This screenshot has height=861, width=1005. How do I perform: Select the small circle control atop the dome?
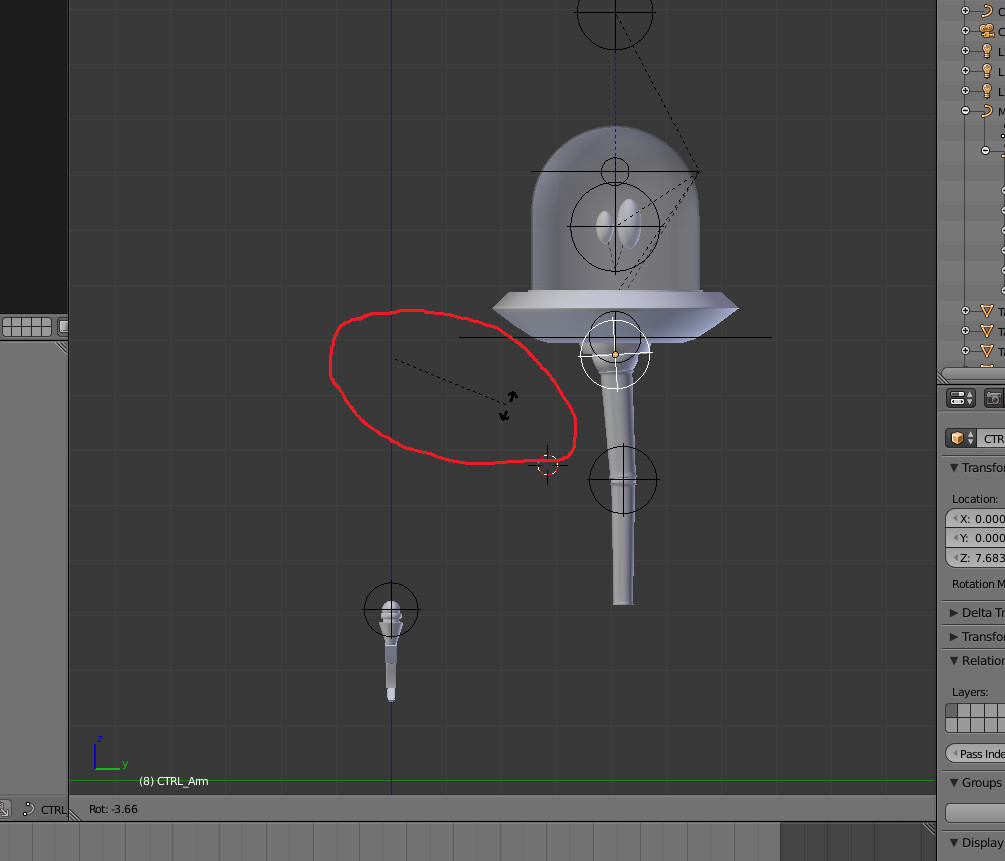(x=615, y=171)
